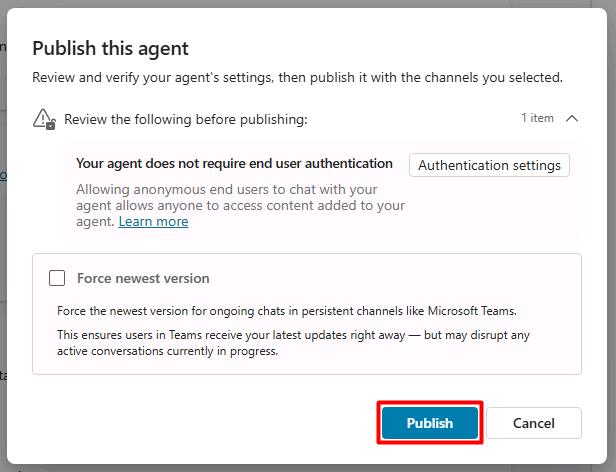Follow the Learn more link
Viewport: 616px width, 472px height.
coord(153,222)
